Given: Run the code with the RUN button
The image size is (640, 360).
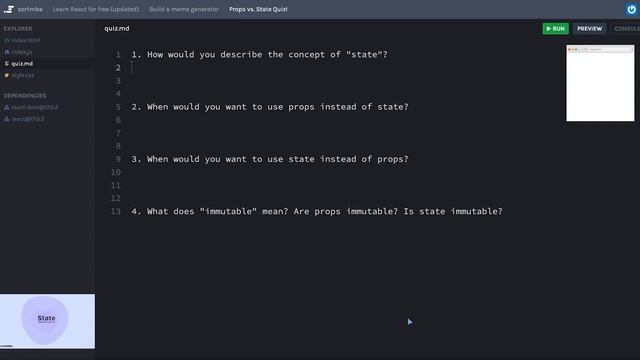Looking at the screenshot, I should coord(556,29).
